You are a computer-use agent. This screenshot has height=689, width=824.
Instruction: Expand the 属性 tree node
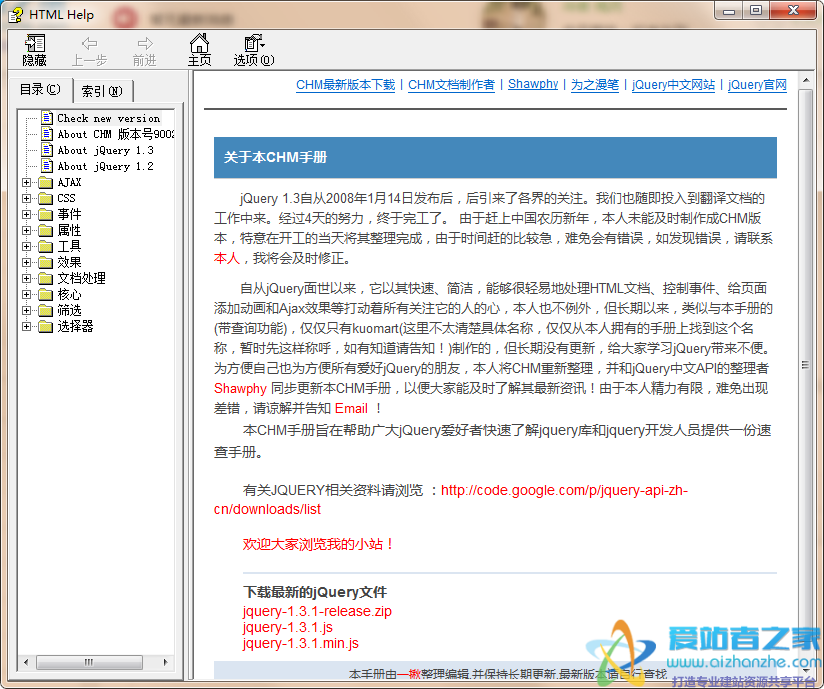tap(26, 230)
